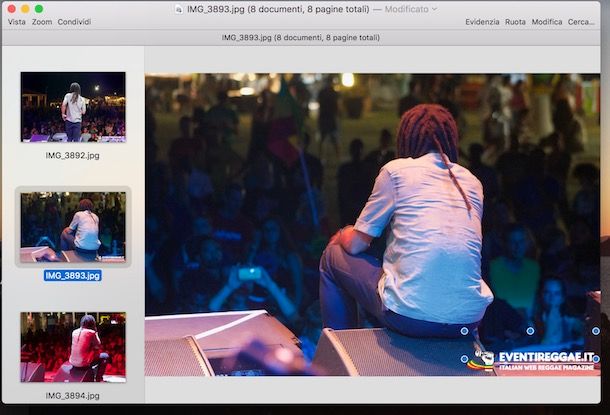The image size is (610, 415).
Task: Click the main concert photo preview
Action: point(372,224)
